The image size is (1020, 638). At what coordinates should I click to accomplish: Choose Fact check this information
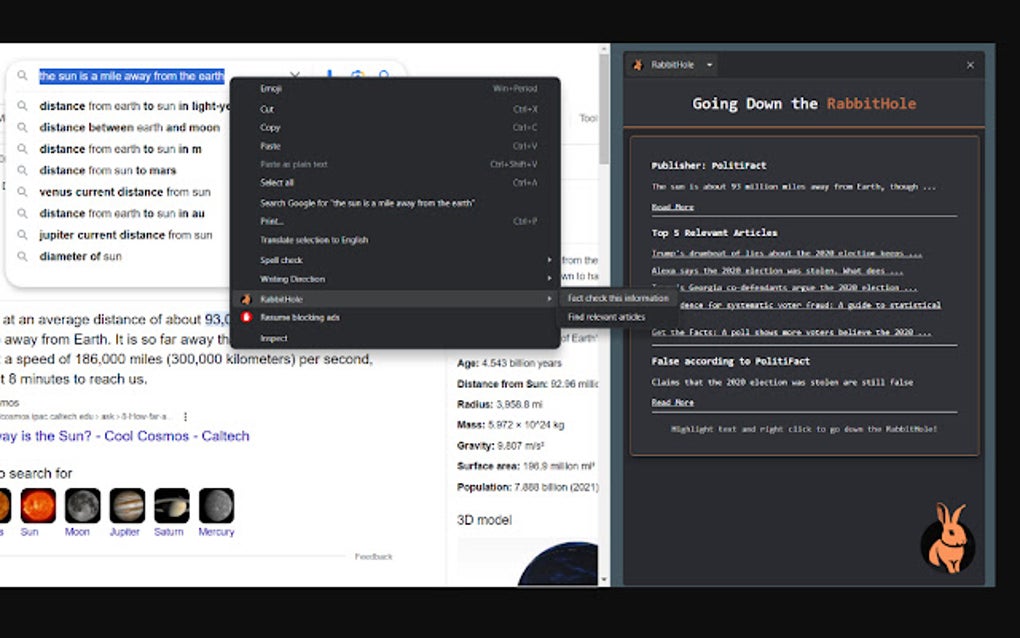pos(620,298)
